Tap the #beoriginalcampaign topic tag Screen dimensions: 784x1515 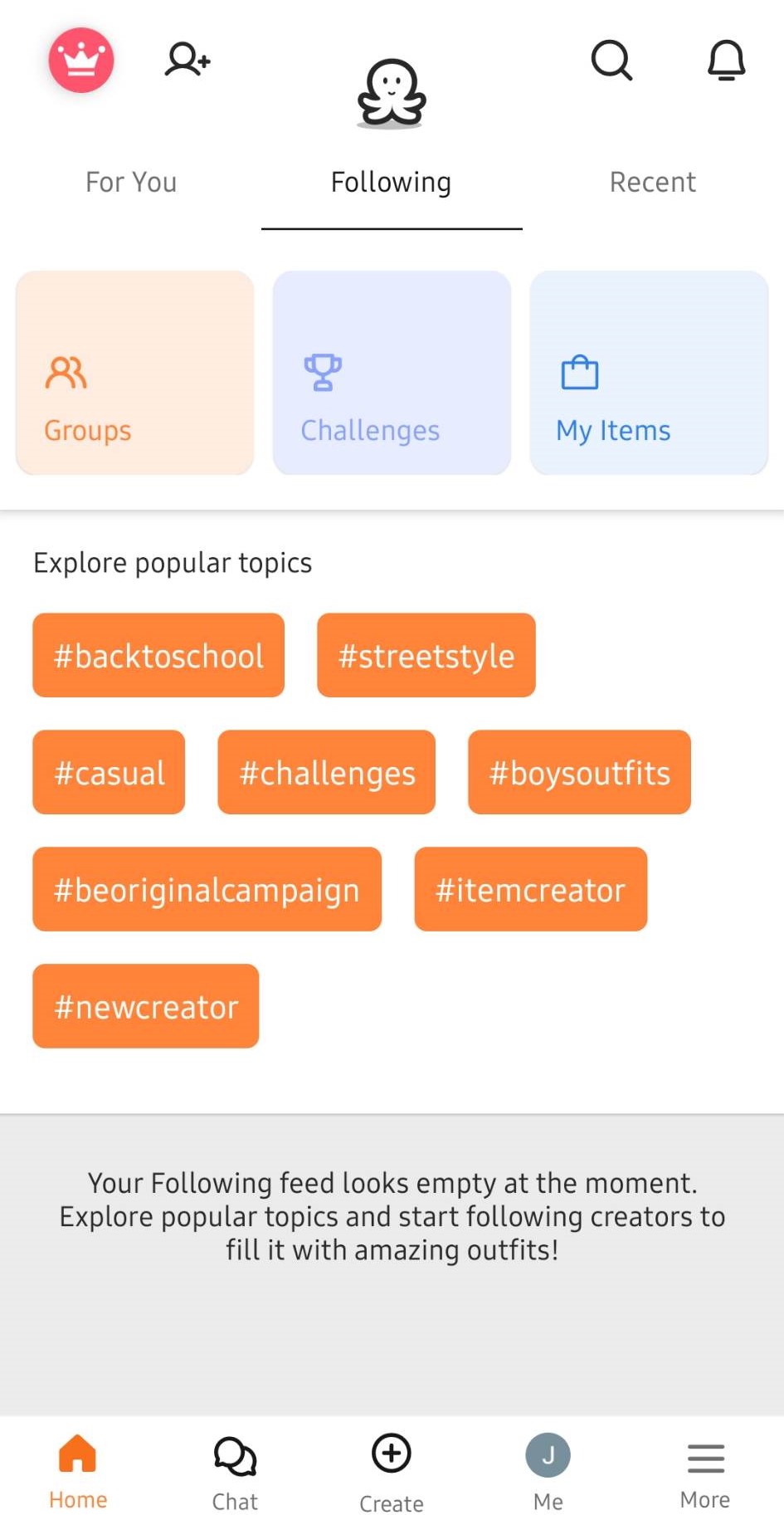click(x=207, y=889)
